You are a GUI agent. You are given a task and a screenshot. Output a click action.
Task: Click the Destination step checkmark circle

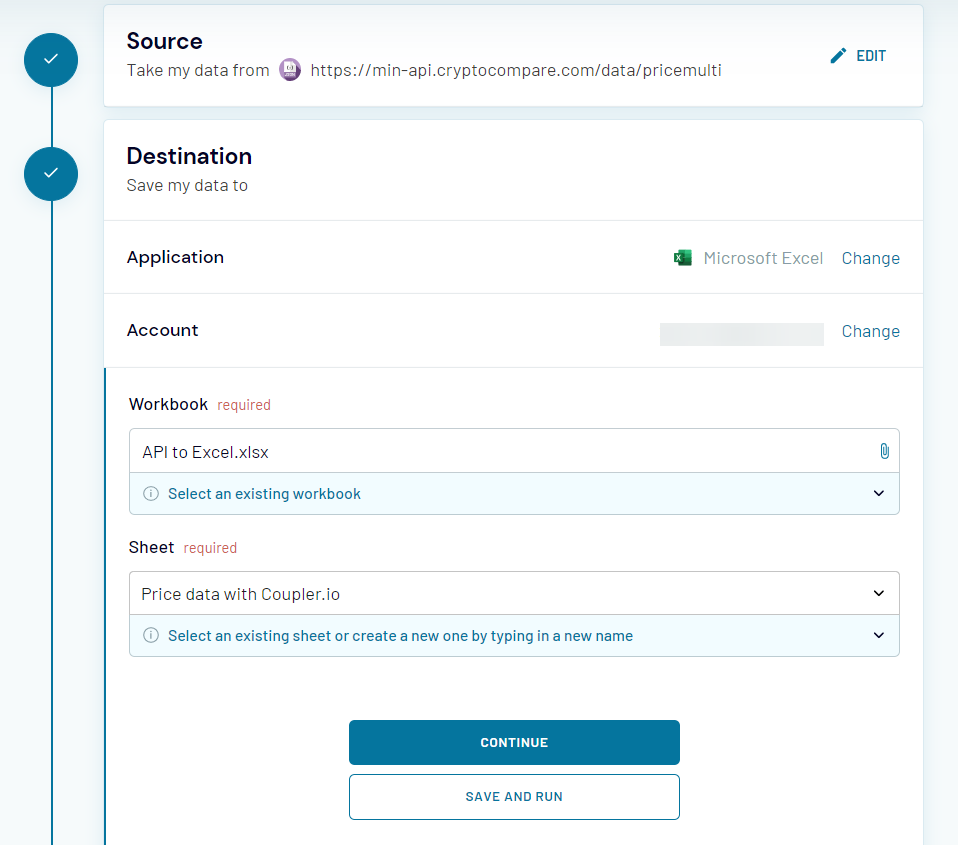pos(51,174)
